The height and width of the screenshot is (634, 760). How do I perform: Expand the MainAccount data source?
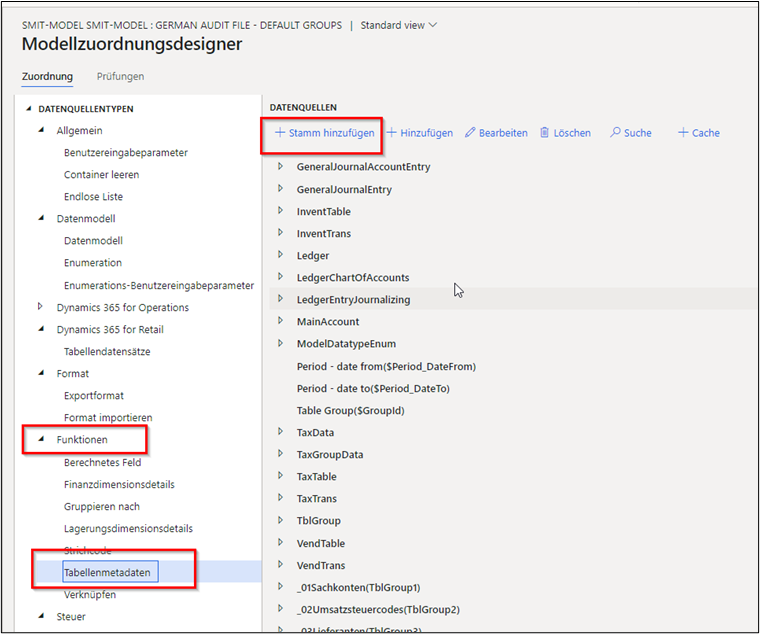(x=280, y=320)
